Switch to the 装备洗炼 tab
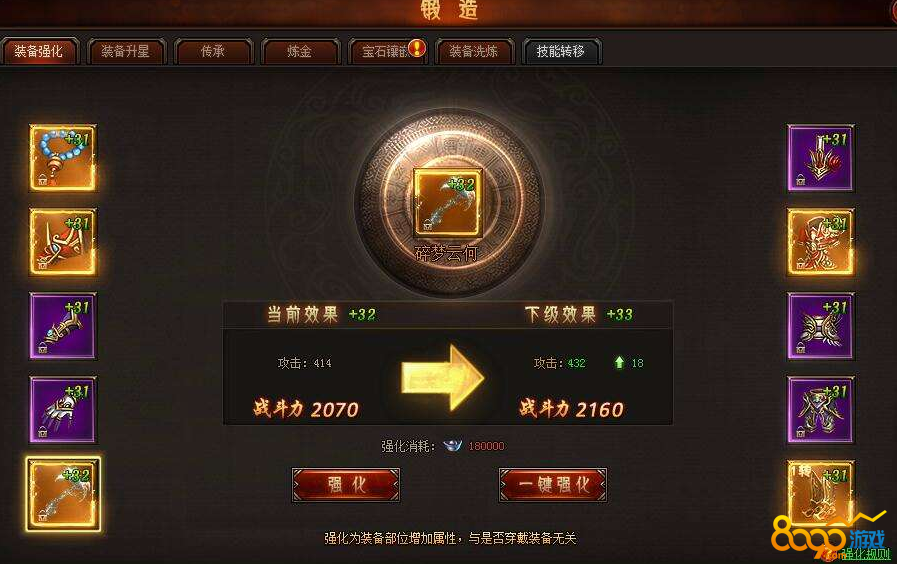 pyautogui.click(x=474, y=51)
